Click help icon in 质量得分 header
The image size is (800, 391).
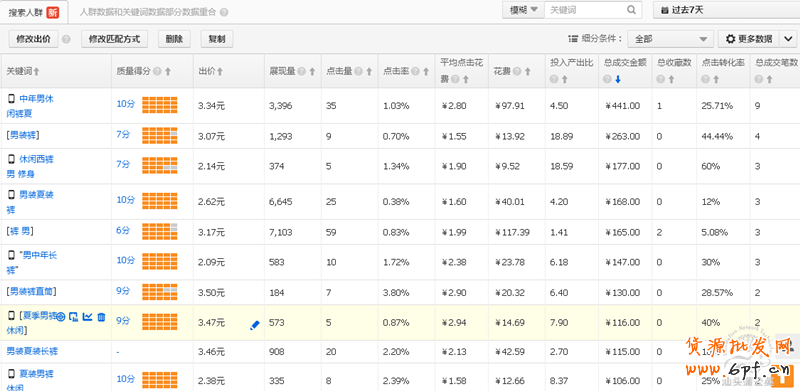tap(157, 71)
